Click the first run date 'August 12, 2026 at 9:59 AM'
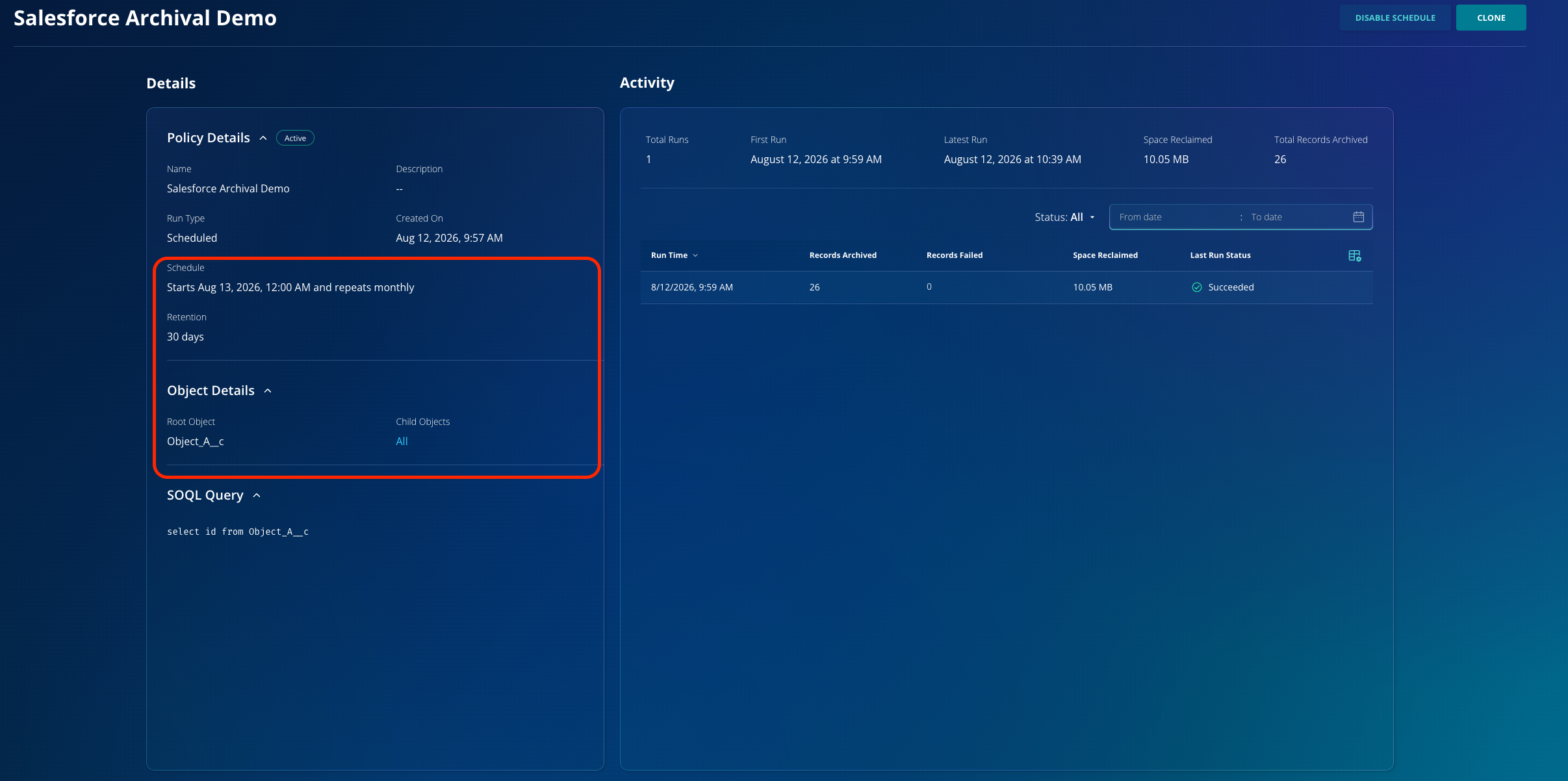Screen dimensions: 1568x781 tap(816, 159)
